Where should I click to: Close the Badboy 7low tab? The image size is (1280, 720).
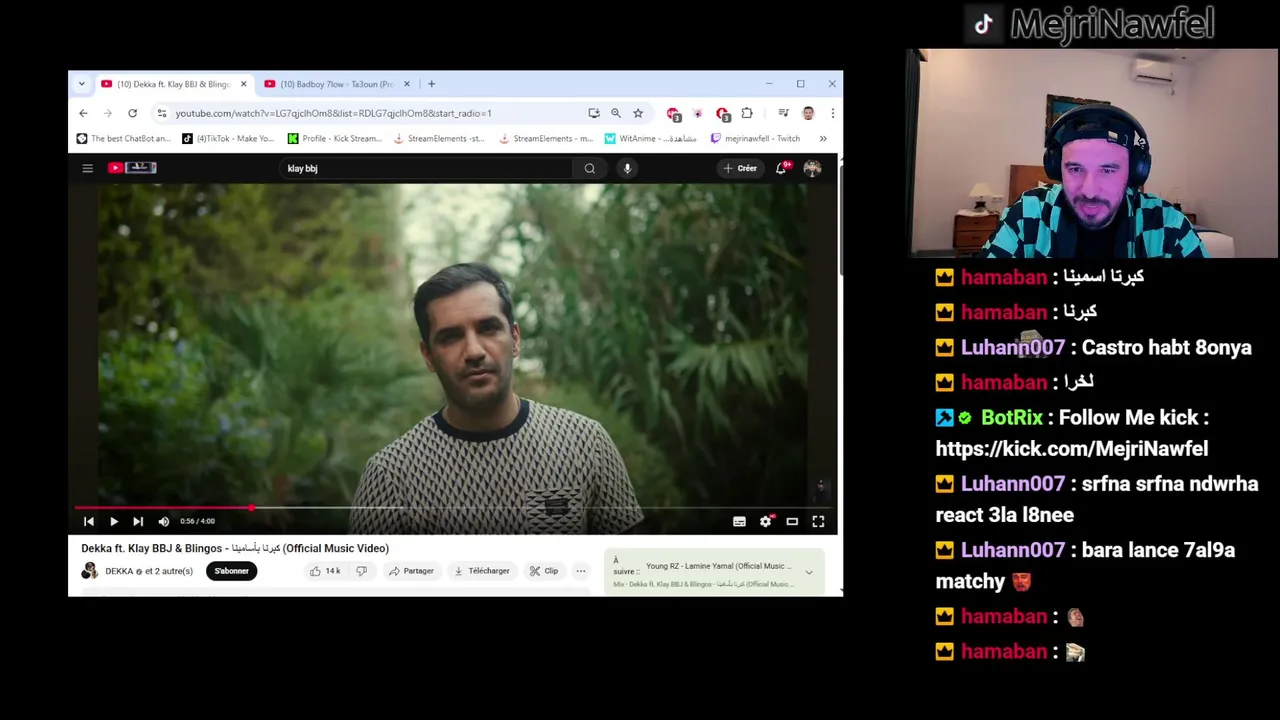point(406,84)
